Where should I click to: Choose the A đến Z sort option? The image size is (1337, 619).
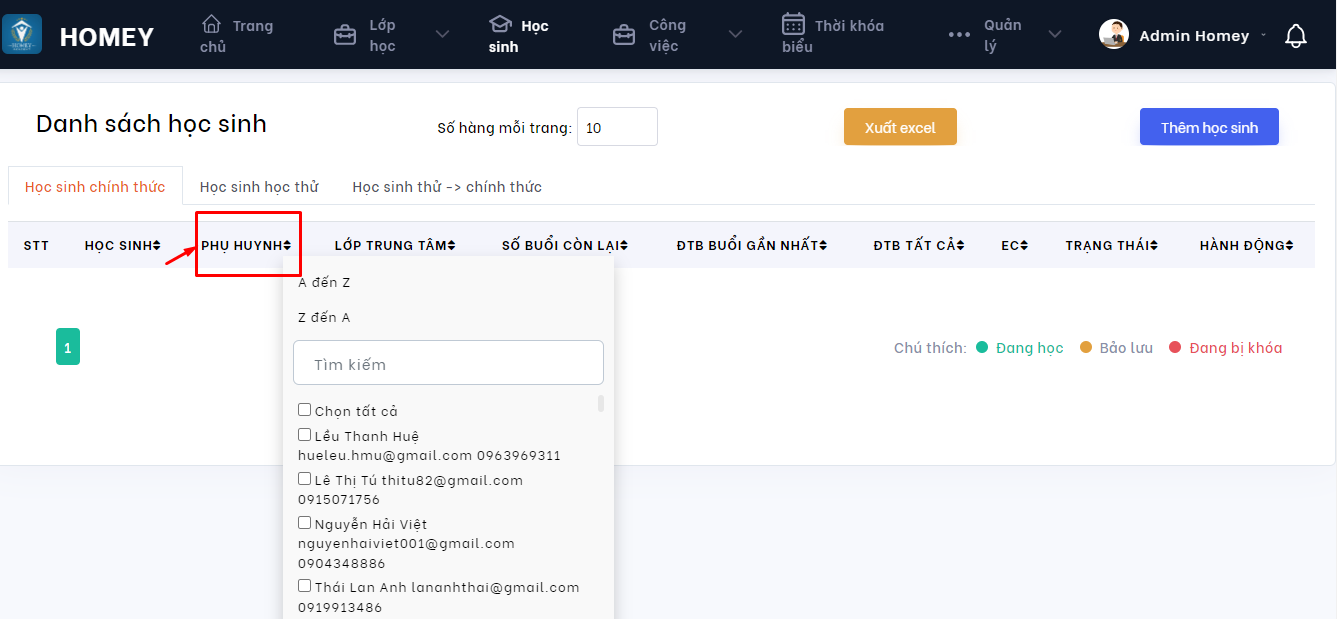(325, 283)
